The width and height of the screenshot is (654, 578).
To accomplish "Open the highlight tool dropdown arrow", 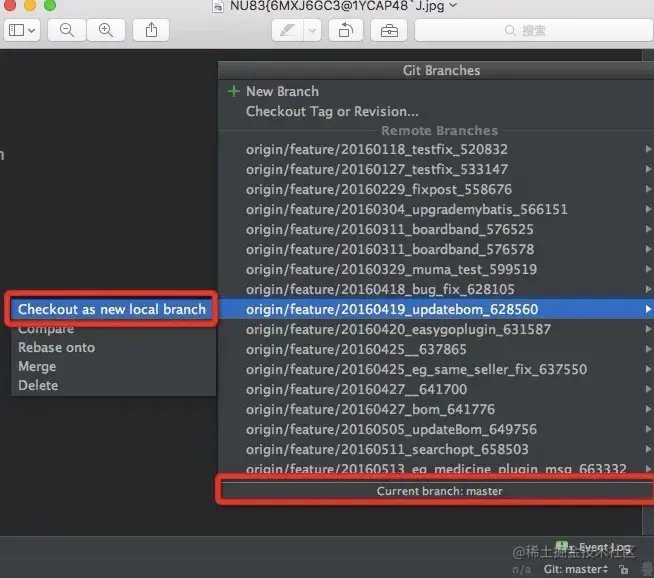I will 312,30.
